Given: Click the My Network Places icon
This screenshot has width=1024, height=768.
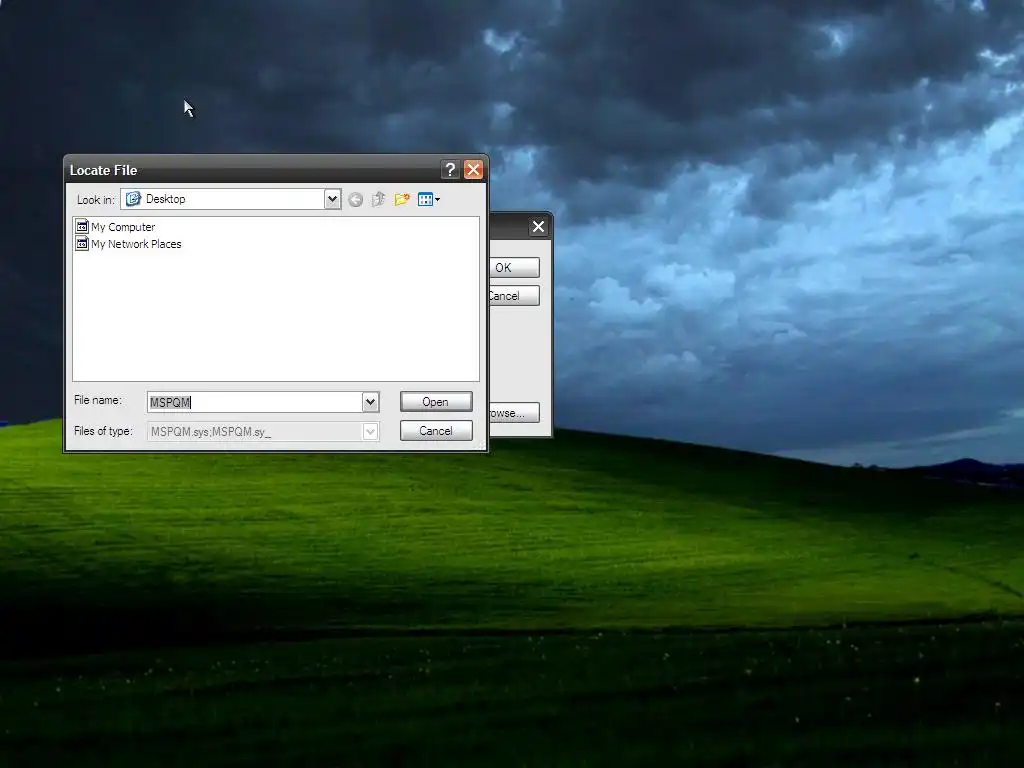Looking at the screenshot, I should 82,244.
